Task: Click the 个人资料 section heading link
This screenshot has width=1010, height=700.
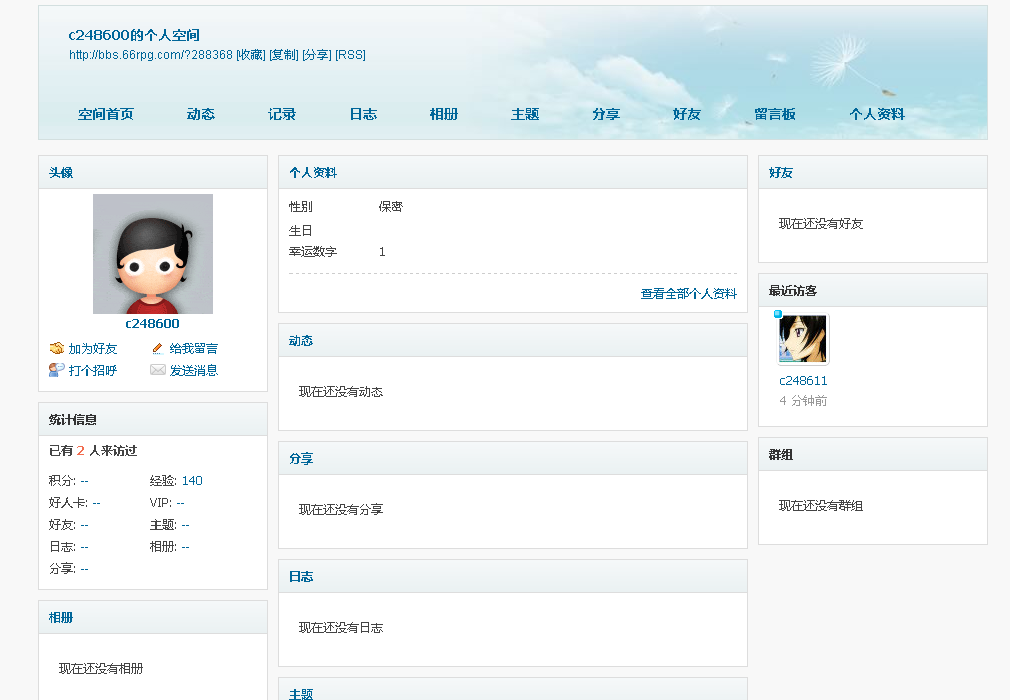Action: coord(313,173)
